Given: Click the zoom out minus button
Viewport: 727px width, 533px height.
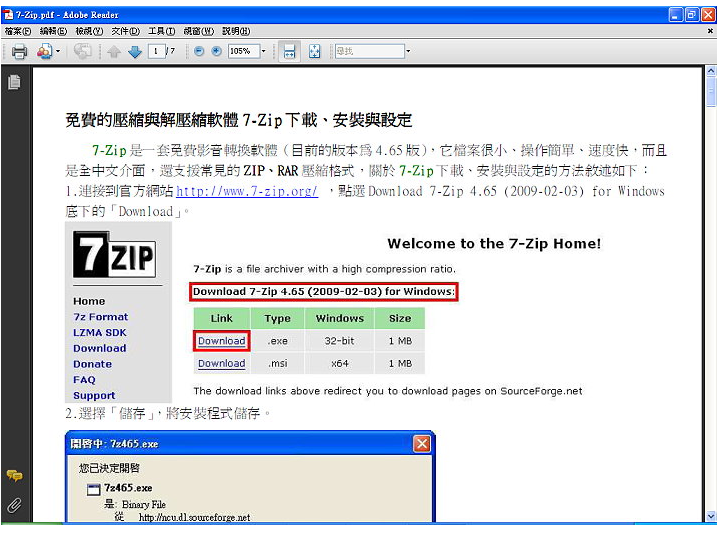Looking at the screenshot, I should click(199, 51).
